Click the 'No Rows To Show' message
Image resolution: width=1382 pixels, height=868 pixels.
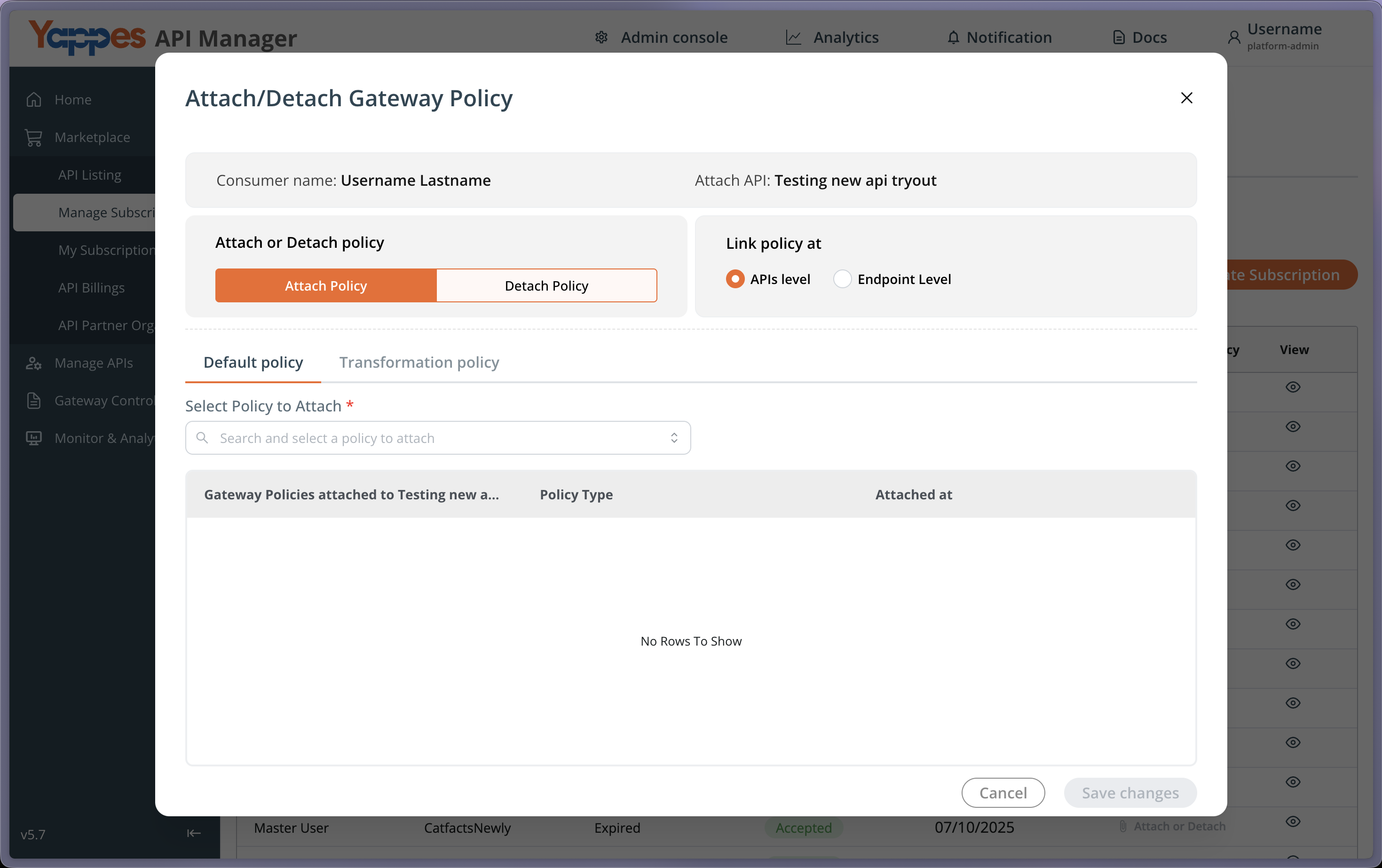pos(691,641)
